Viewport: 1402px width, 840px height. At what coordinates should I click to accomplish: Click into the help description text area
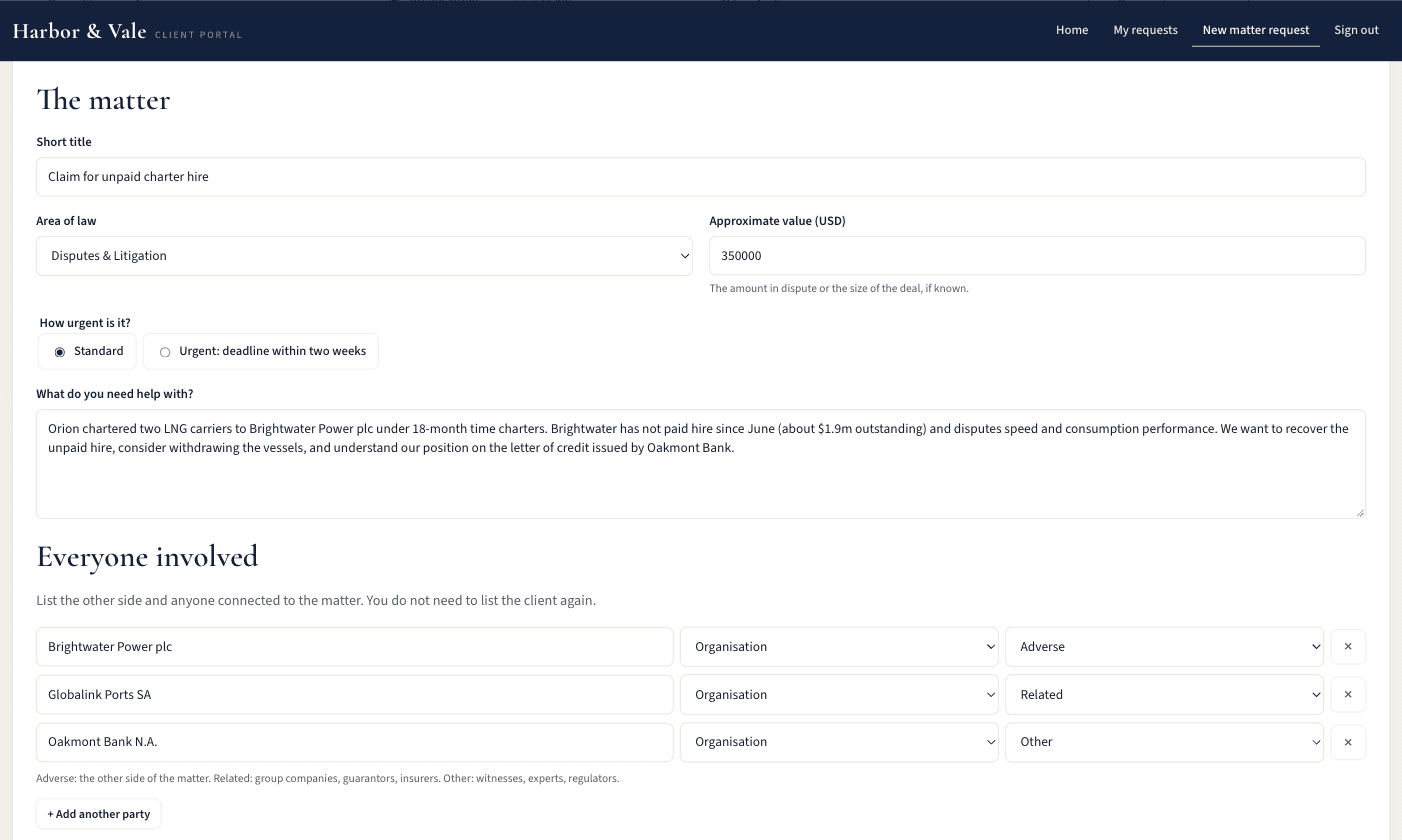[x=701, y=464]
